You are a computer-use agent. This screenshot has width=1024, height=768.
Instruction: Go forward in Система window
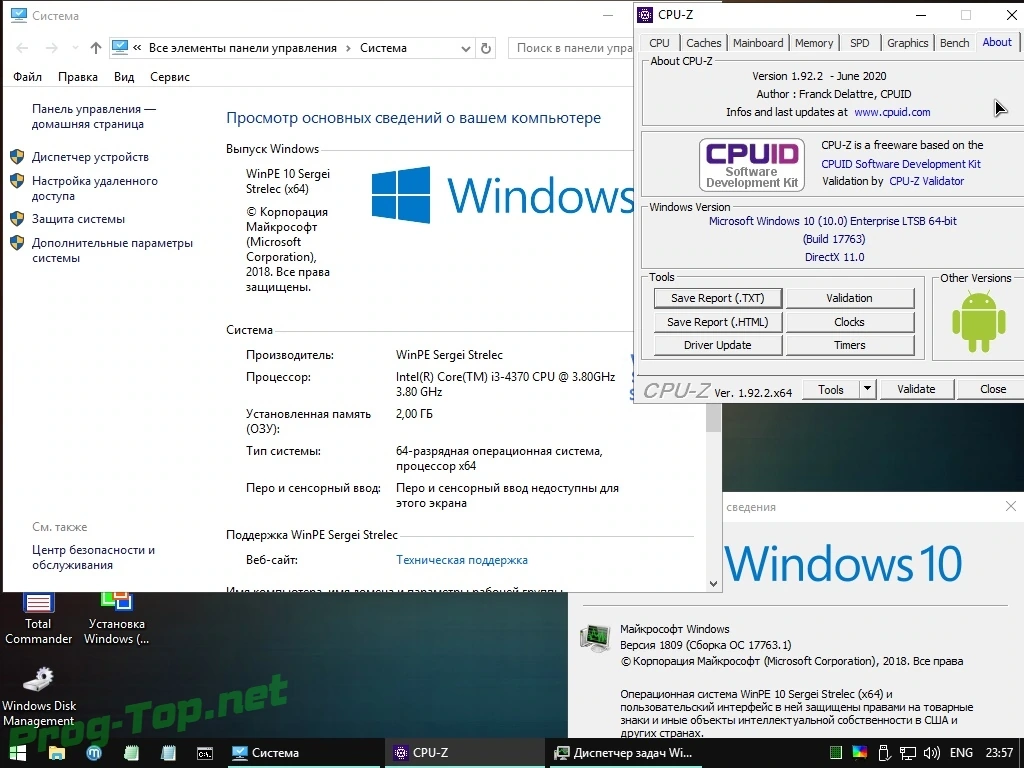coord(52,48)
